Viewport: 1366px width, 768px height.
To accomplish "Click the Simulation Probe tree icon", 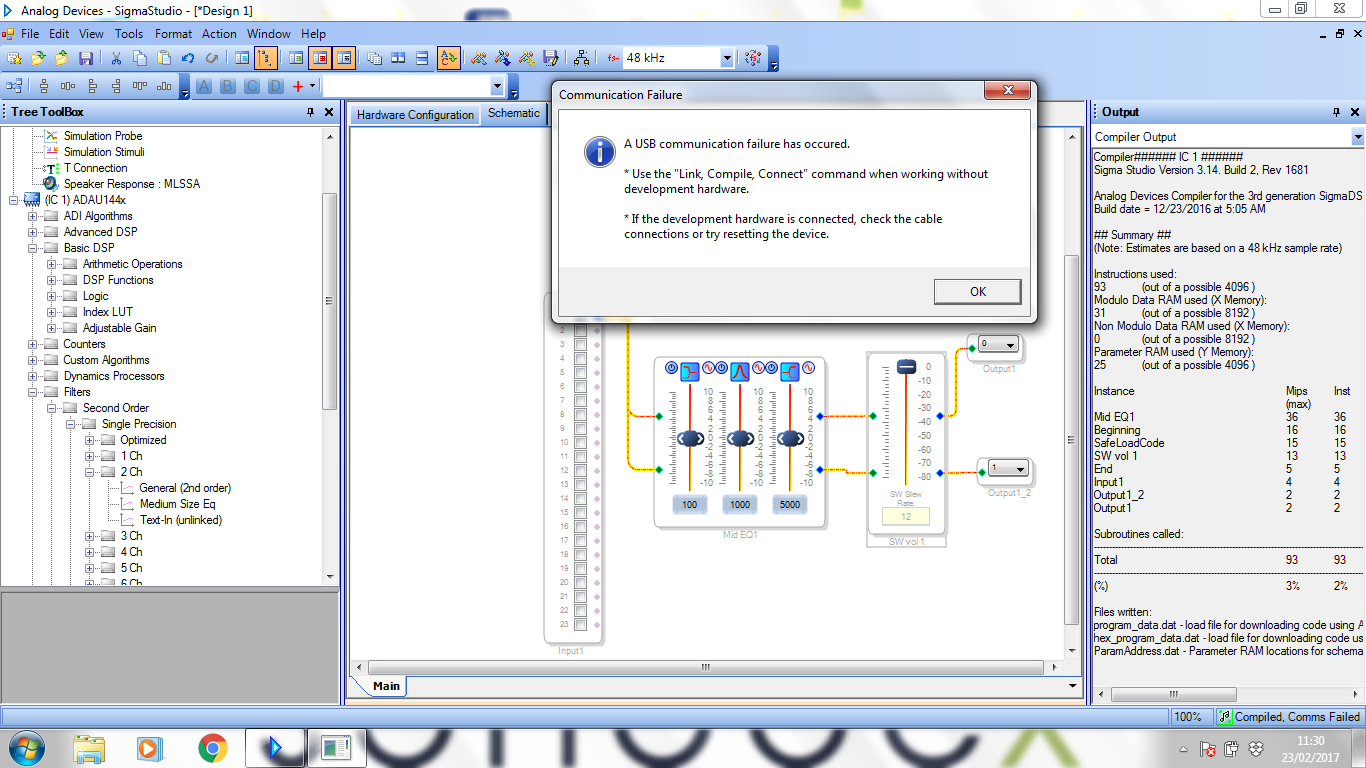I will [52, 136].
